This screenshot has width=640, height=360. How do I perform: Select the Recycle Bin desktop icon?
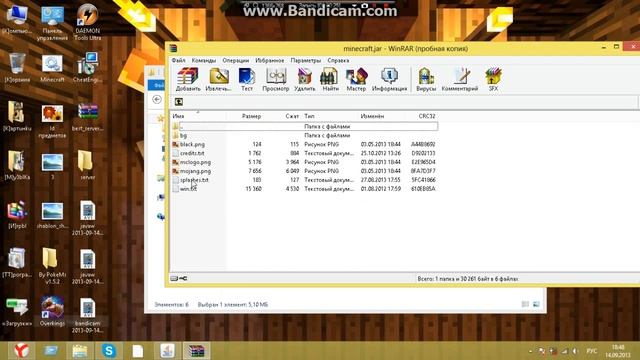pos(17,68)
